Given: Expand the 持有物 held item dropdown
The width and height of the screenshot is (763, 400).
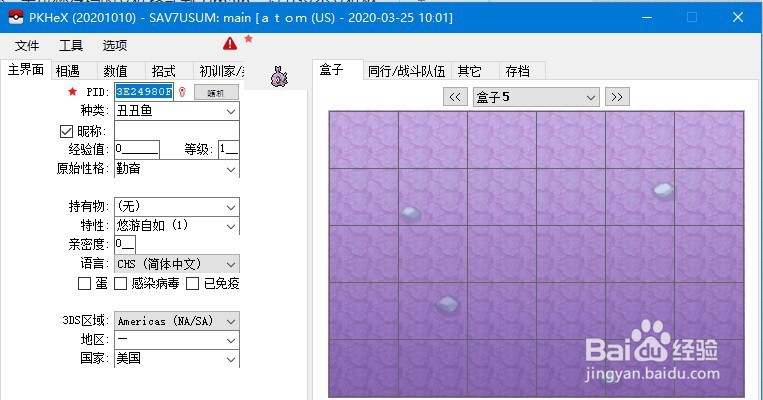Looking at the screenshot, I should (177, 207).
